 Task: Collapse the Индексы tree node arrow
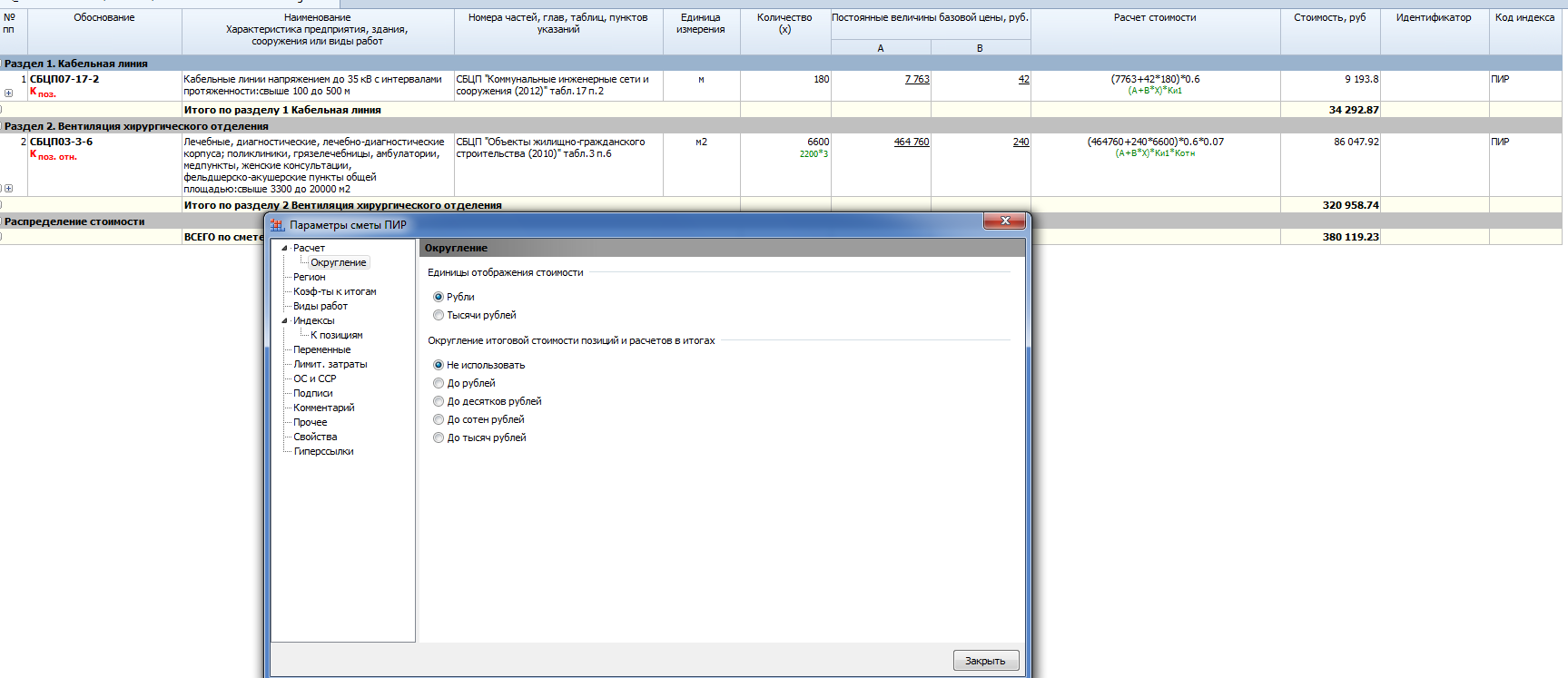pos(284,320)
